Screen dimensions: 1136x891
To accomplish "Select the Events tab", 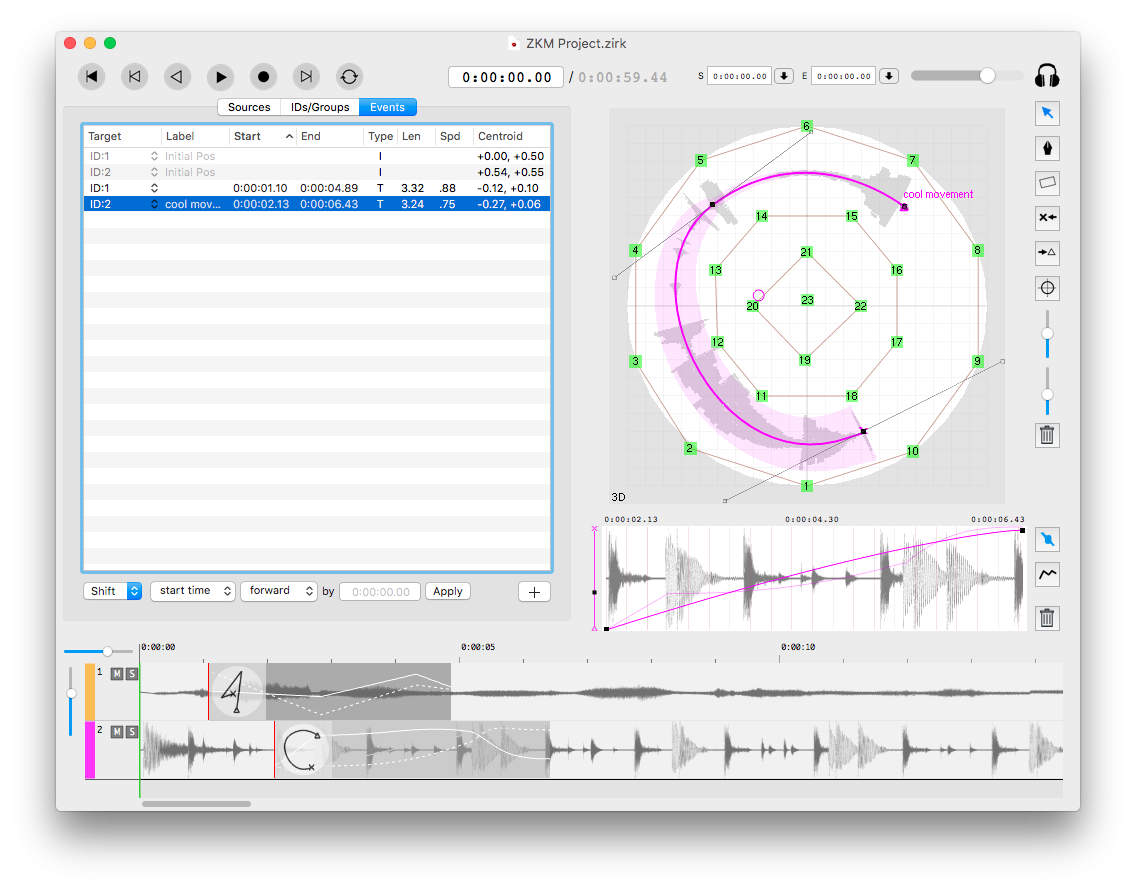I will (x=388, y=107).
